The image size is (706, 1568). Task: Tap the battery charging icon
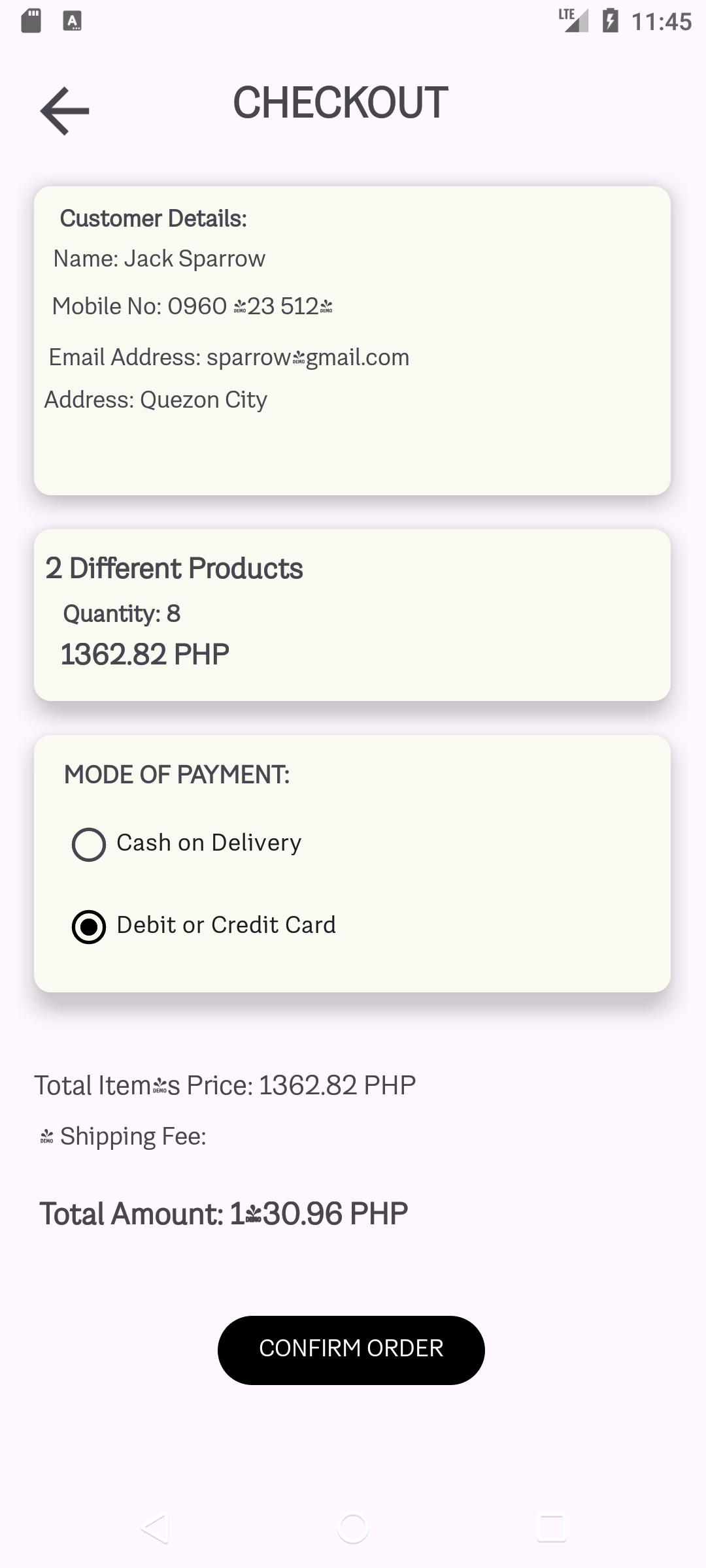610,21
